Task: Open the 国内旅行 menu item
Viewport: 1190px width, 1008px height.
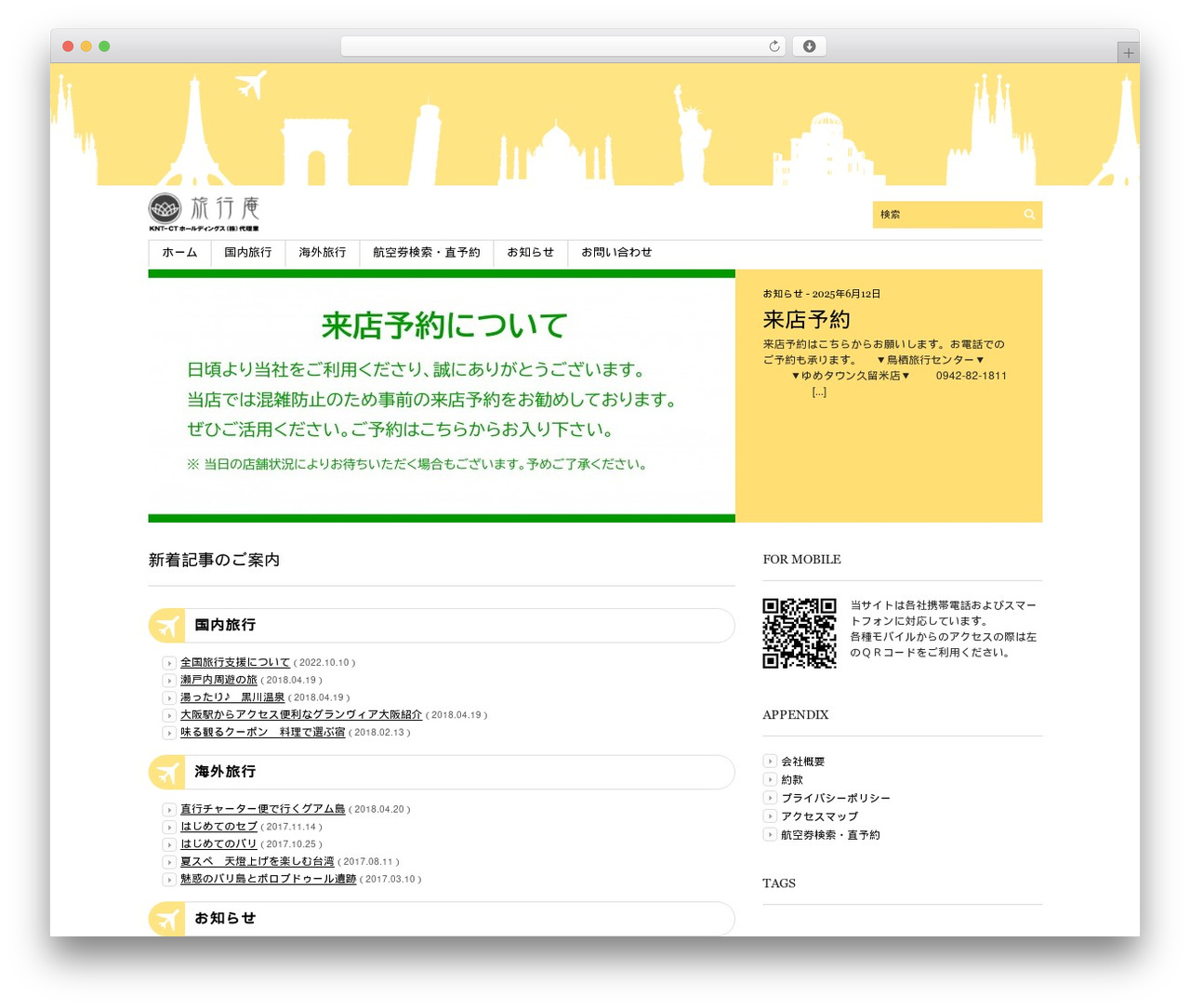Action: 248,253
